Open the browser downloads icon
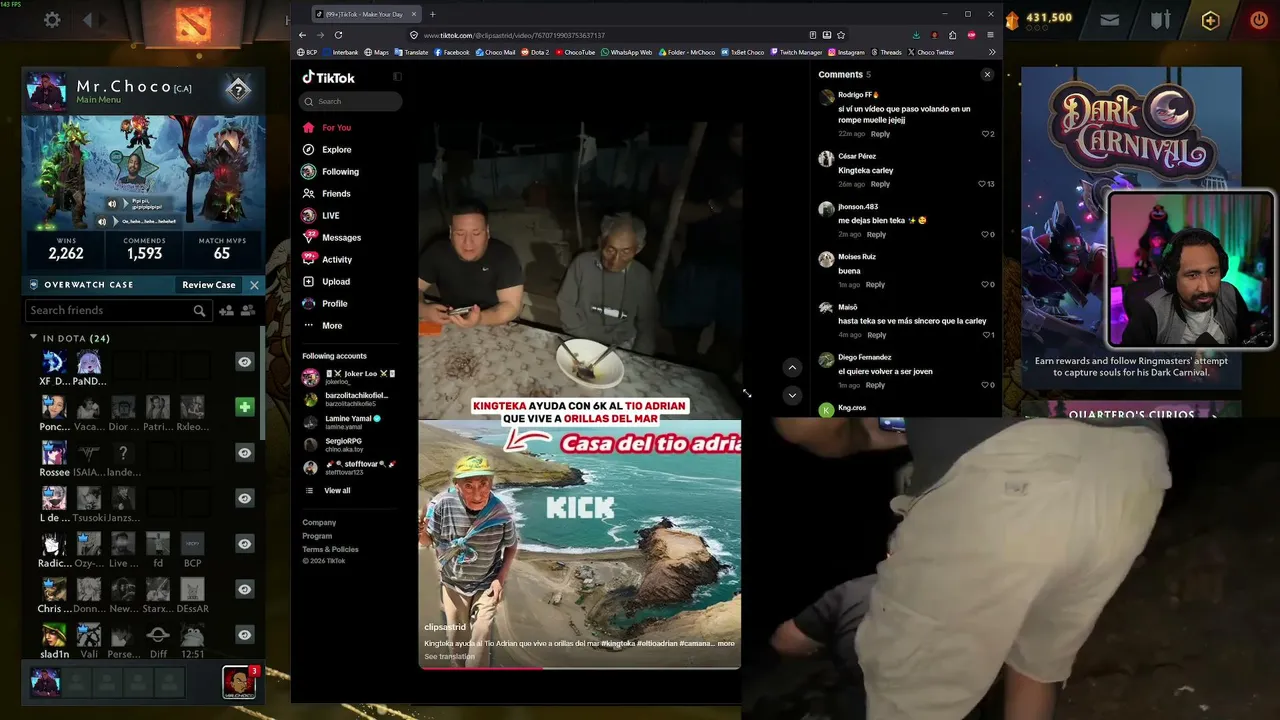The width and height of the screenshot is (1280, 720). click(x=916, y=35)
